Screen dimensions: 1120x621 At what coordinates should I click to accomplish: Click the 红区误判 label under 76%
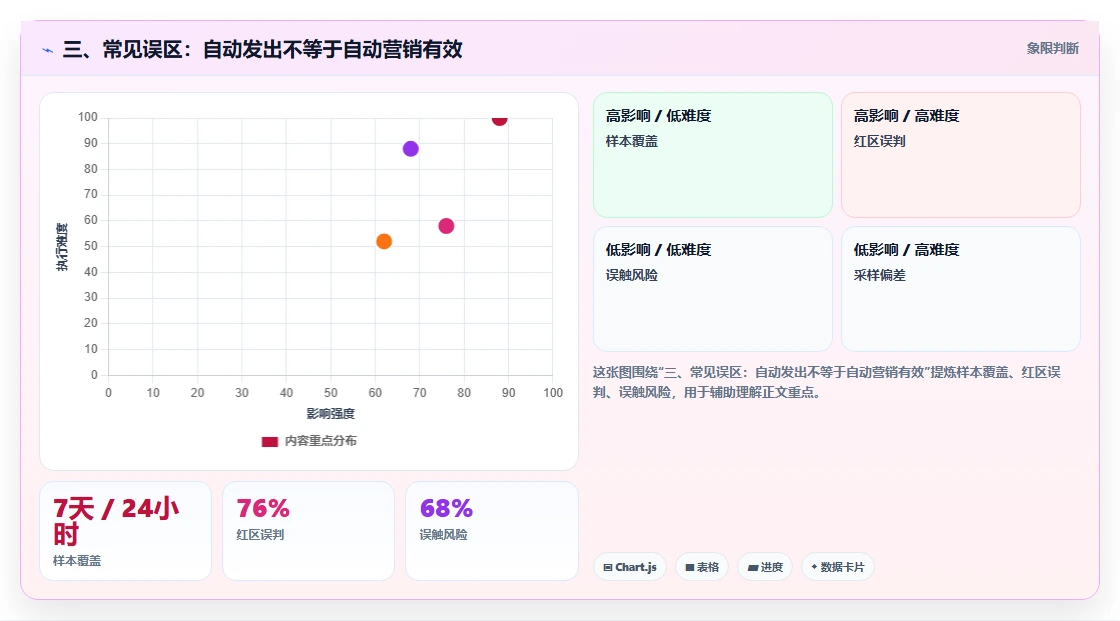[x=260, y=535]
